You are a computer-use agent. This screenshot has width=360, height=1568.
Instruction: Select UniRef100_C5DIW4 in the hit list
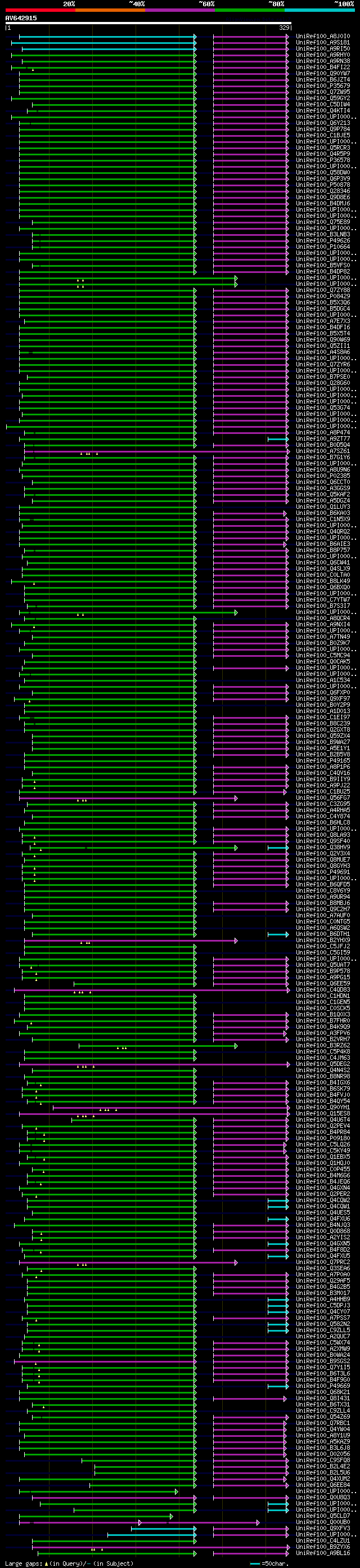click(x=323, y=105)
